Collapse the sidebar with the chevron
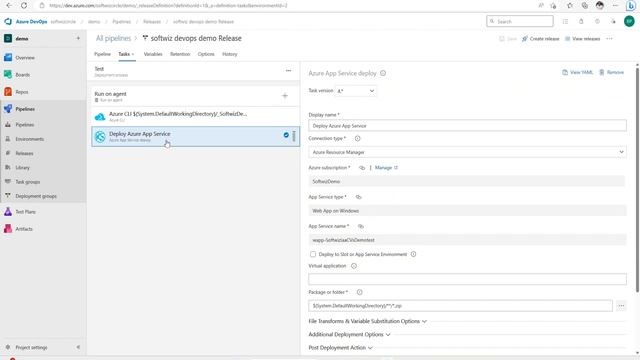Image resolution: width=640 pixels, height=360 pixels. (x=78, y=347)
